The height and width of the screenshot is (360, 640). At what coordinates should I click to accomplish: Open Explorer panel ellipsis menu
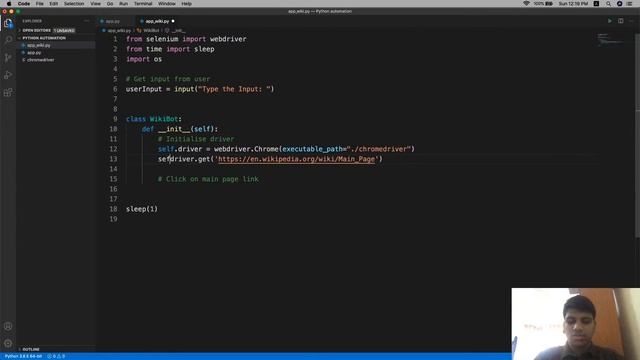coord(87,21)
